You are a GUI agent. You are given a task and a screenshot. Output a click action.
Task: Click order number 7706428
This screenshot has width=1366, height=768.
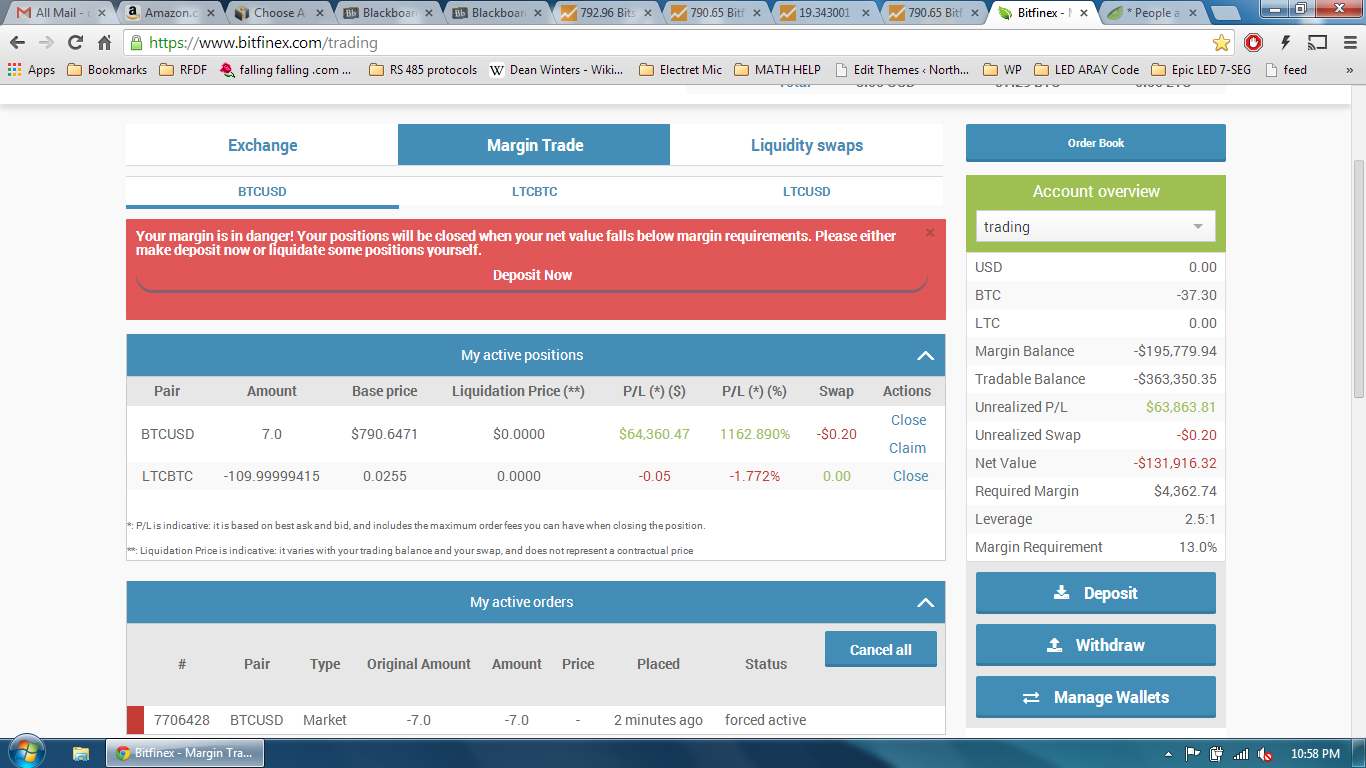tap(182, 720)
